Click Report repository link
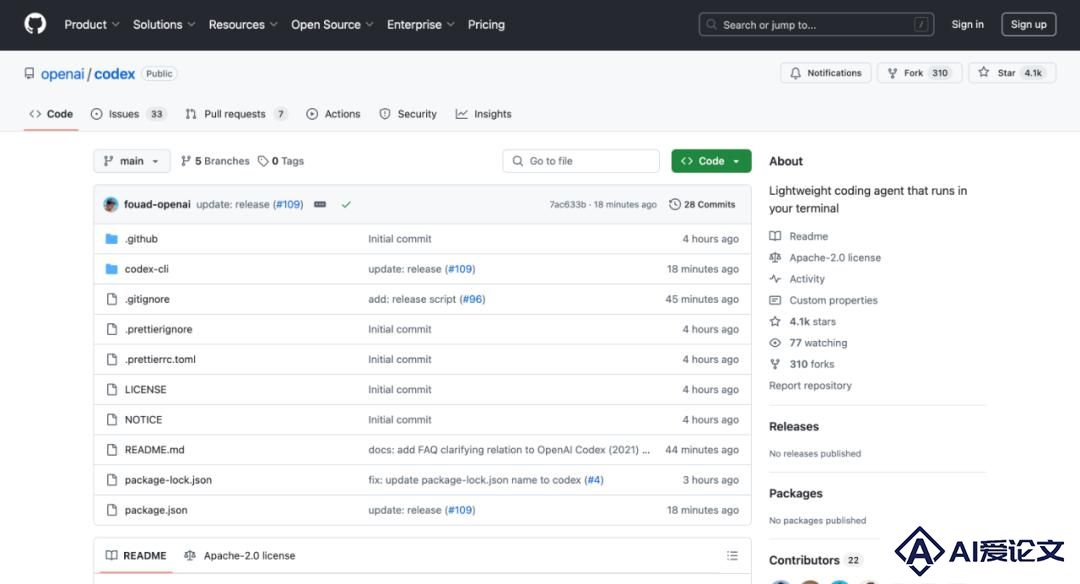Screen dimensions: 1080x584 (810, 386)
